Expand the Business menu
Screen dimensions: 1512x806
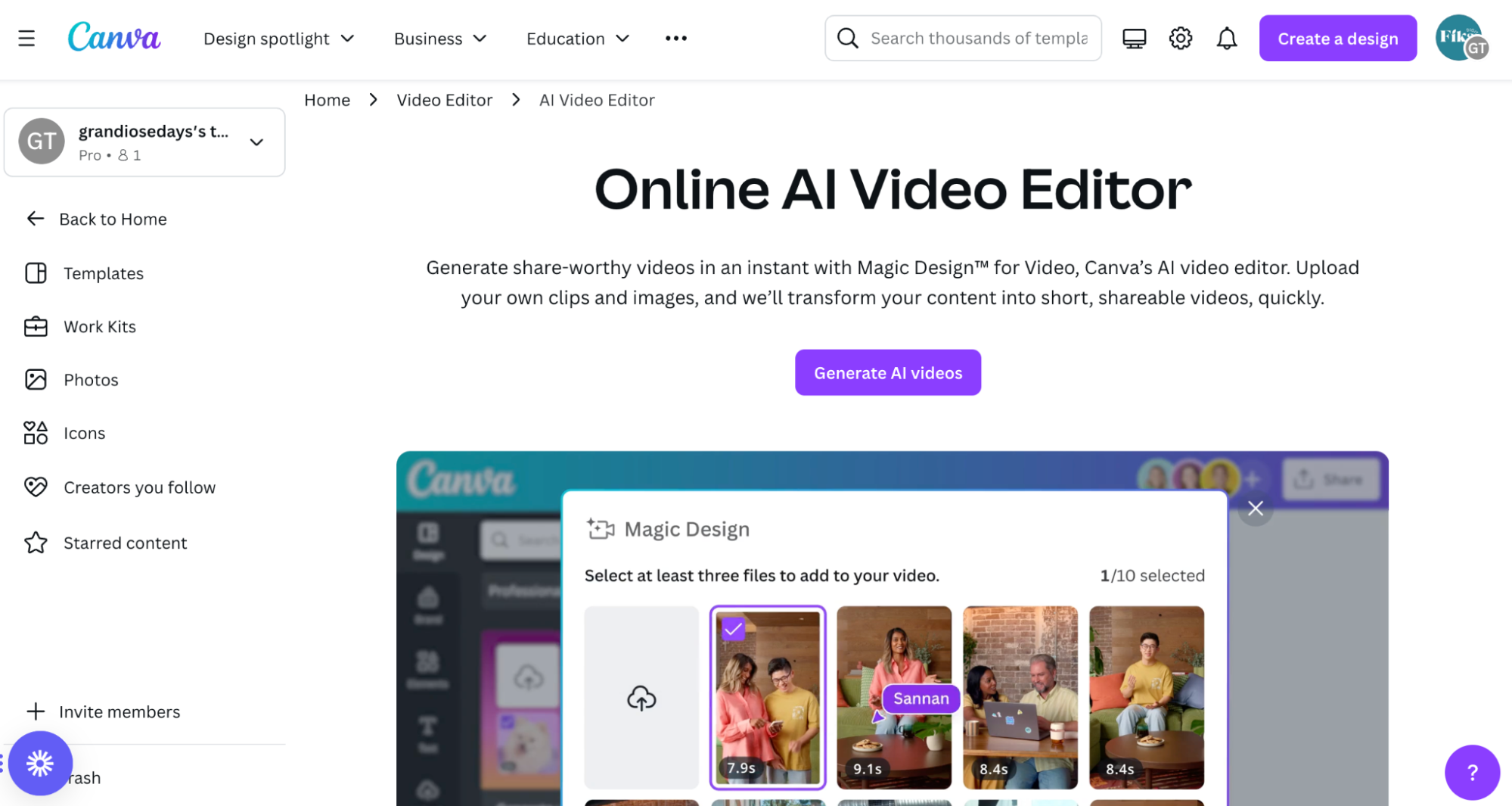coord(440,39)
